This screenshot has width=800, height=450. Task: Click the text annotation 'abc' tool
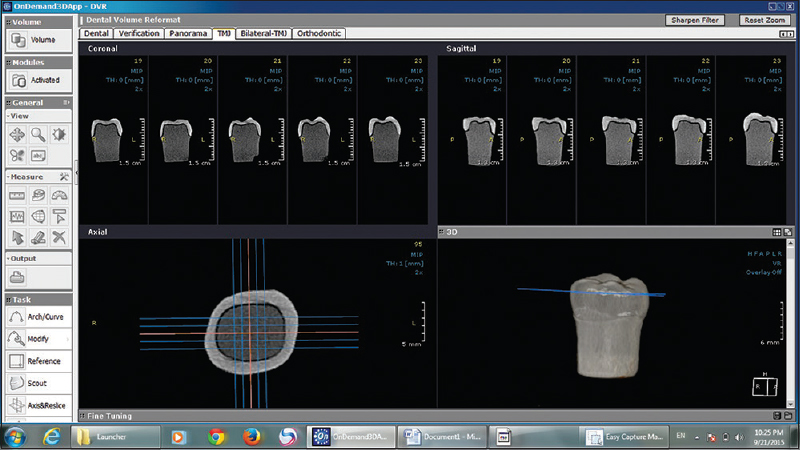click(38, 155)
